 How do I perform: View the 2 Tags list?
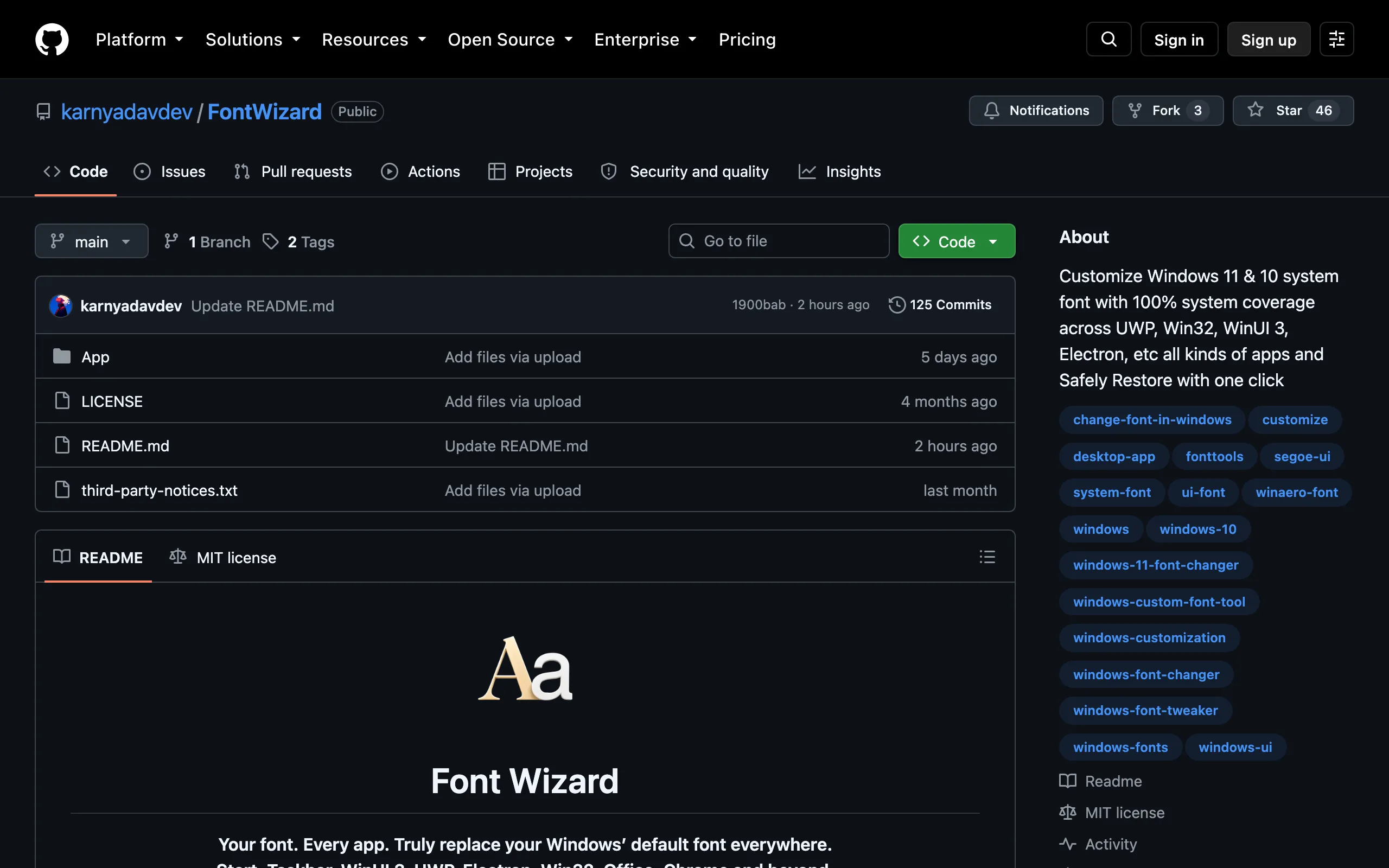pos(298,242)
